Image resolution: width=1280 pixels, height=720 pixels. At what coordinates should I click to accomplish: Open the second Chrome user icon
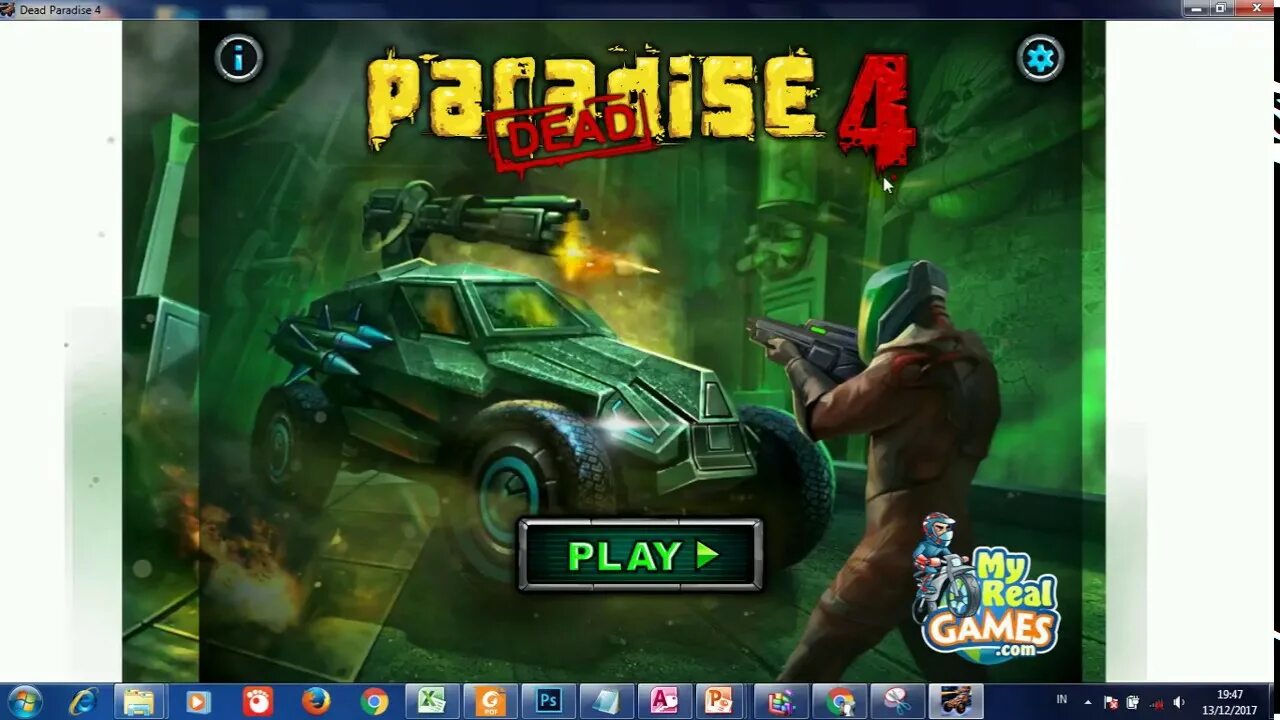pos(840,701)
